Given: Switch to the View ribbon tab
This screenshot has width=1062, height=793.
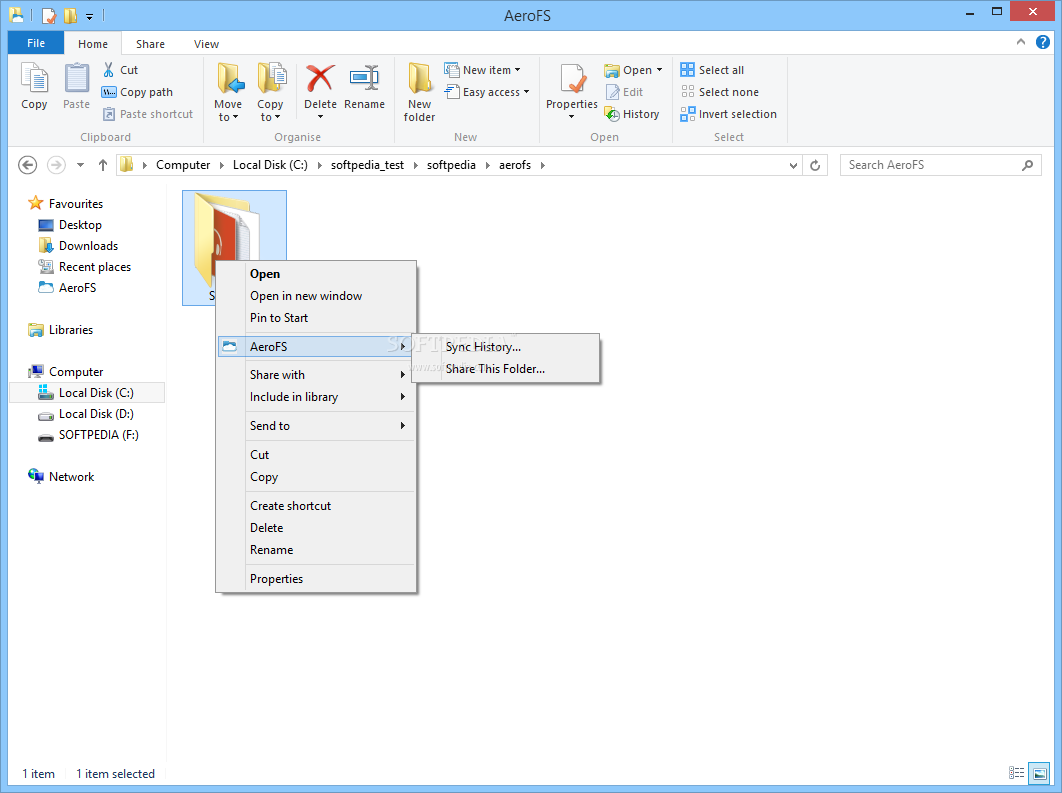Looking at the screenshot, I should [206, 44].
